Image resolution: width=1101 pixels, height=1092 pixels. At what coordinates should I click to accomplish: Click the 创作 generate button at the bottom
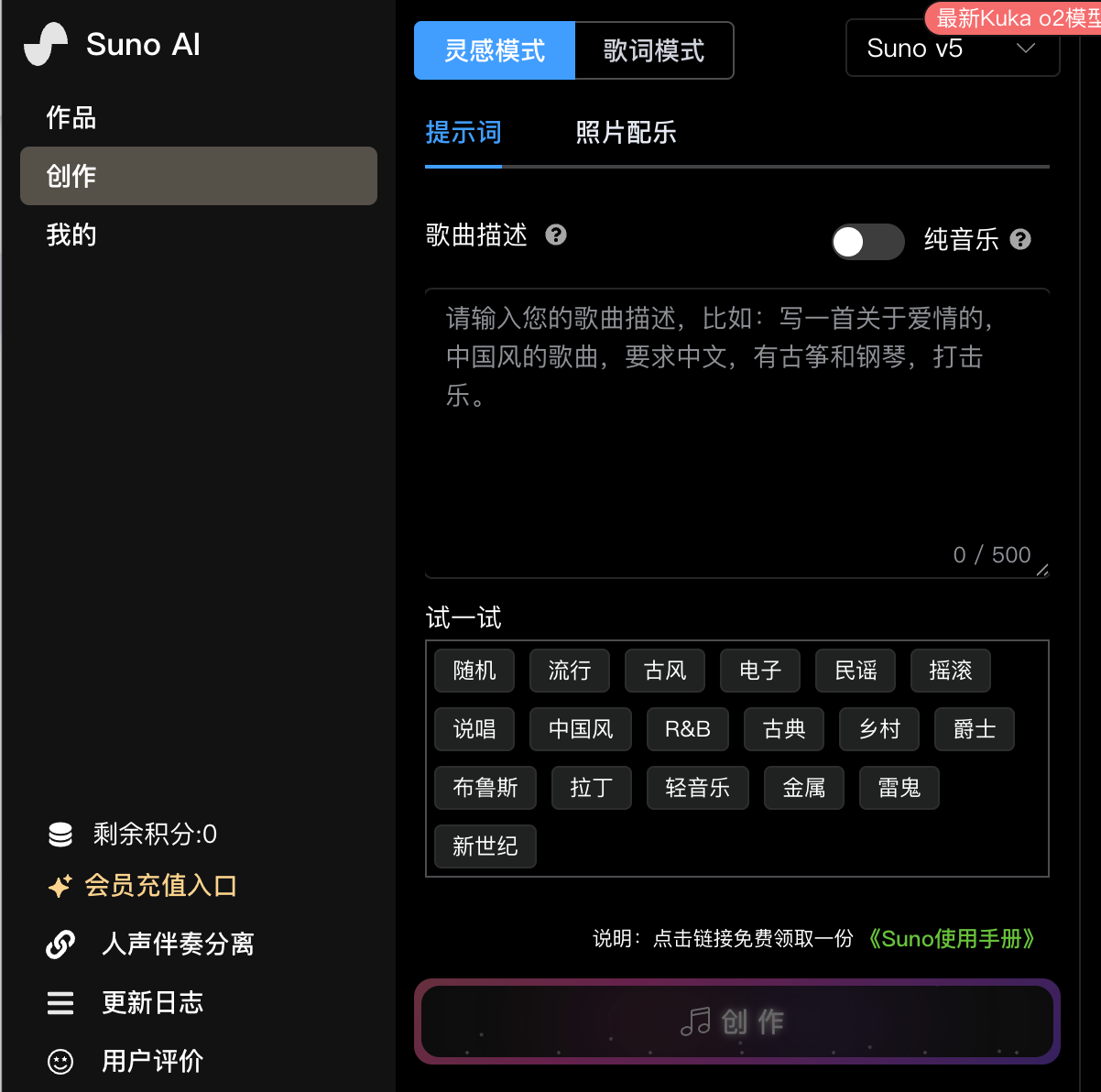[737, 1021]
